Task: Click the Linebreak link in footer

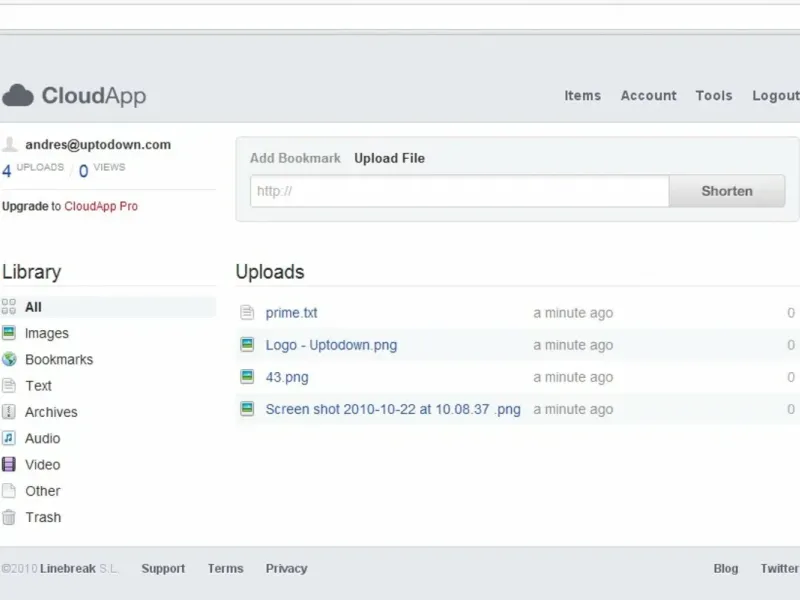Action: point(68,568)
